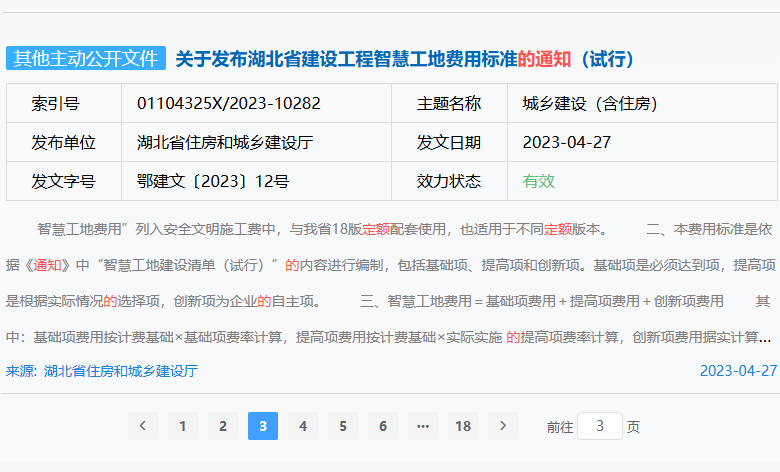Click the 2023-04-27 date at bottom right
This screenshot has height=472, width=780.
click(x=738, y=371)
